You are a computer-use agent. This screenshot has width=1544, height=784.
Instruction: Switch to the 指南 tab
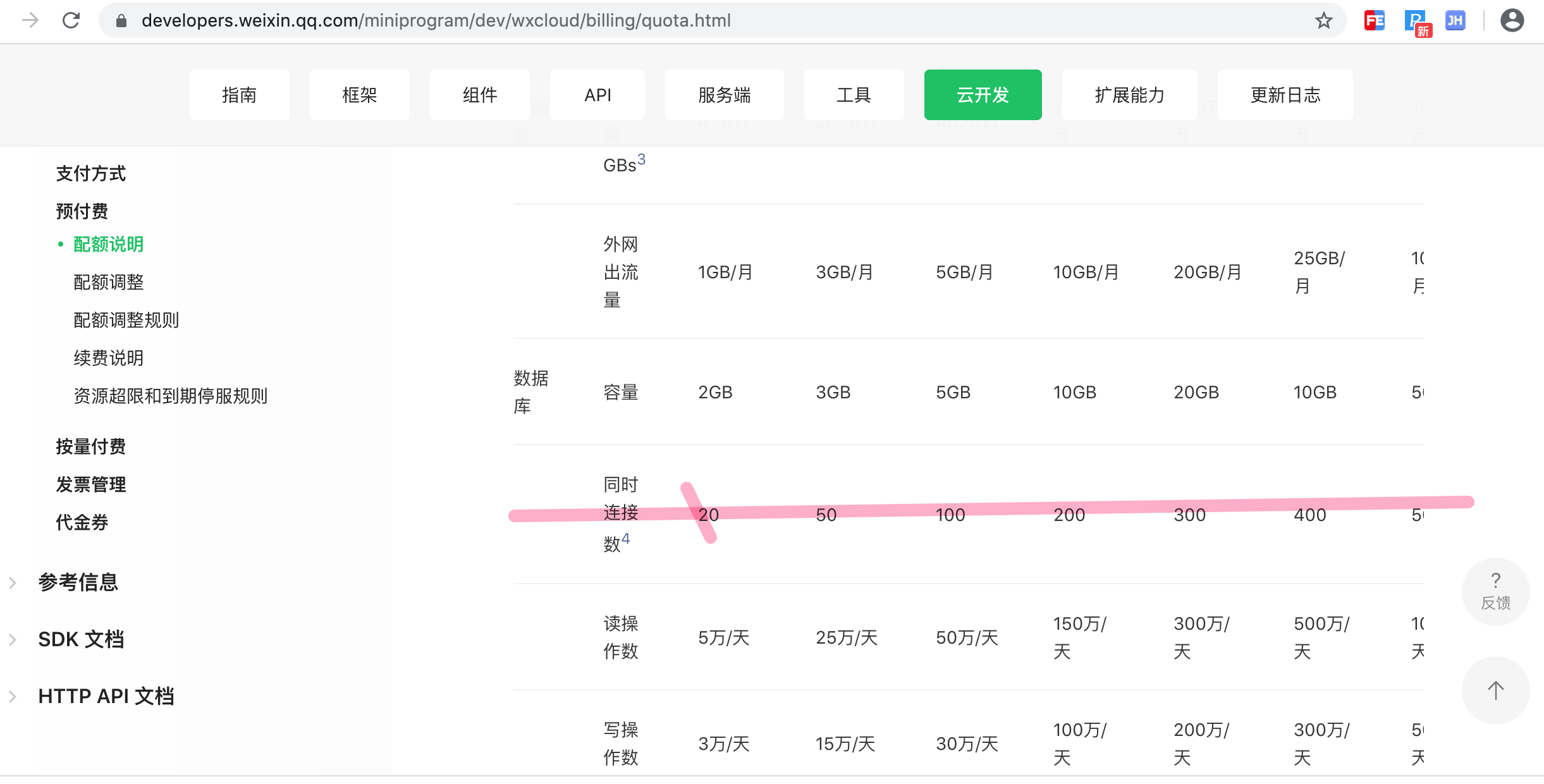239,95
